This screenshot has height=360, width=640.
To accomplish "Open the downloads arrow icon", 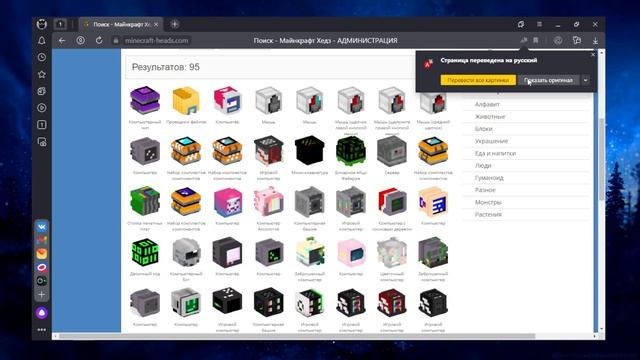I will pos(596,40).
